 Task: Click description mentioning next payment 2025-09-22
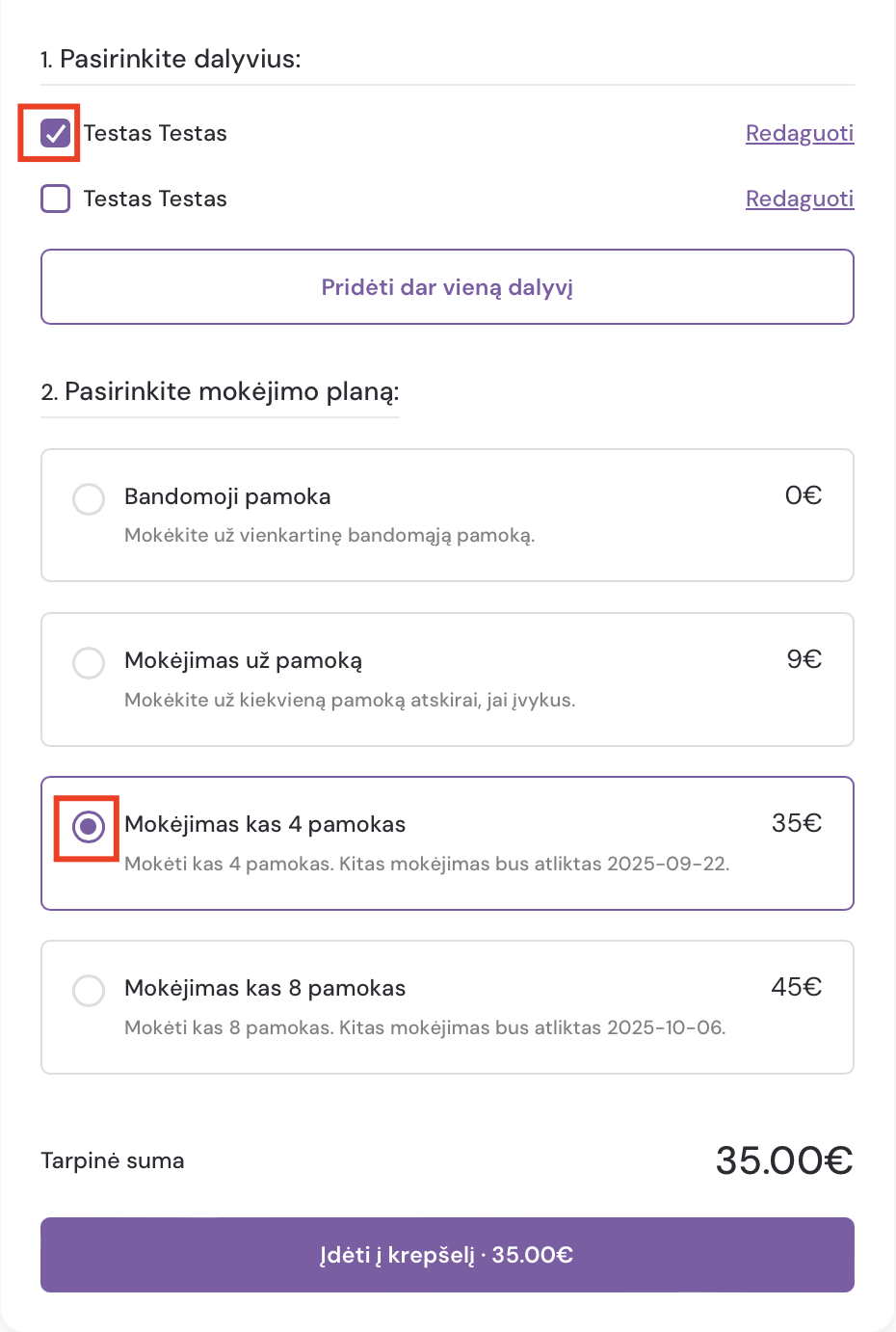(427, 864)
